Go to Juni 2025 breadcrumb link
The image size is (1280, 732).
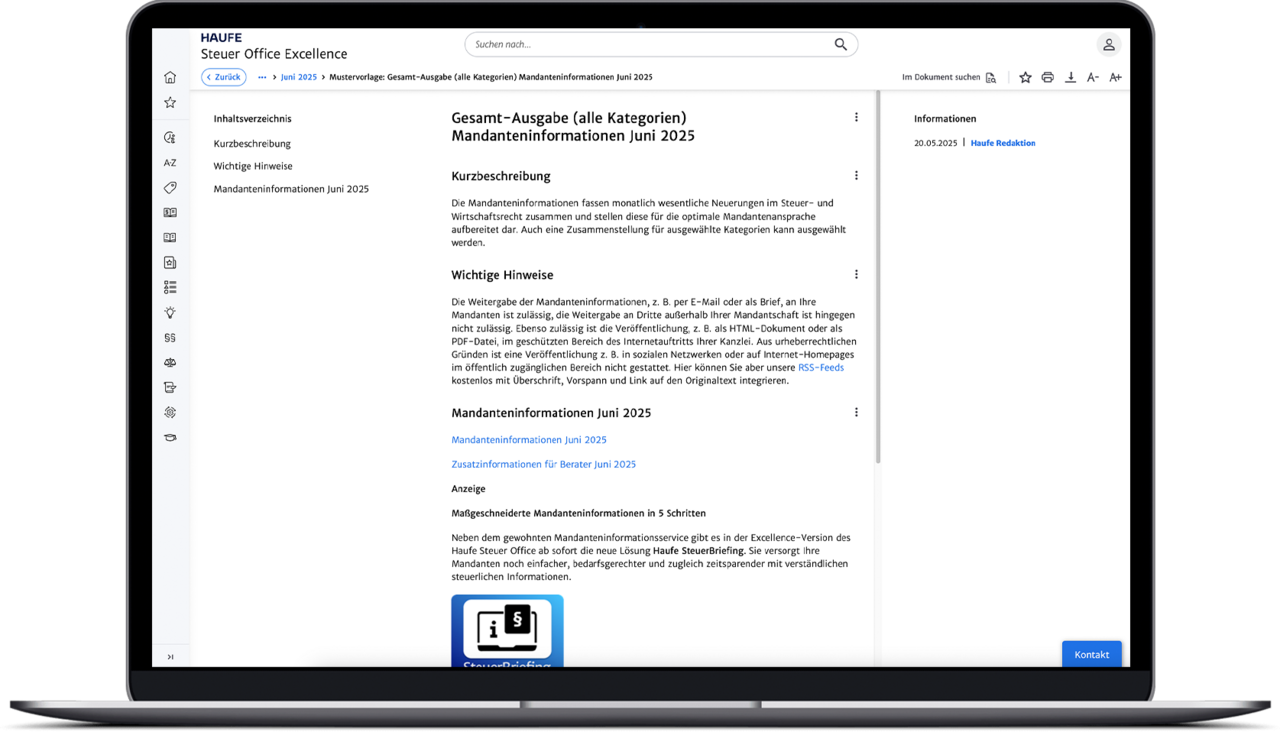pos(299,77)
